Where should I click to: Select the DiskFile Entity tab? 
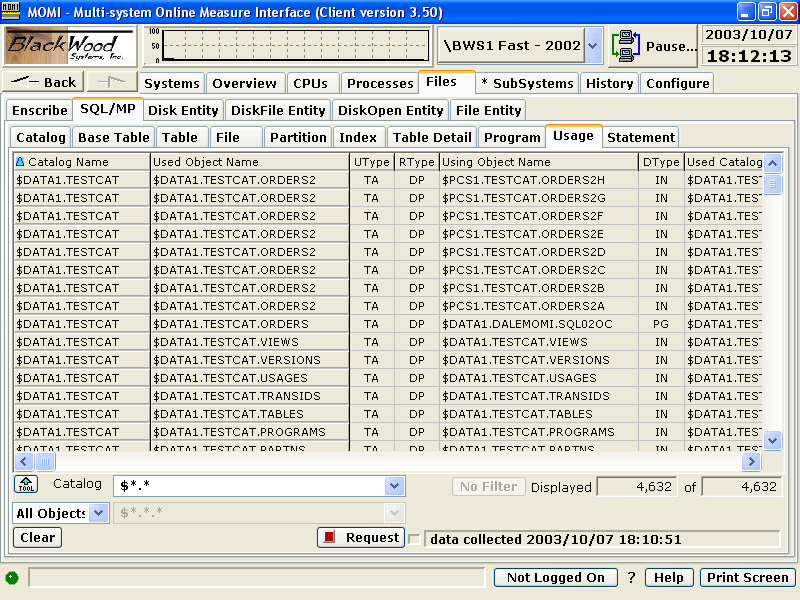coord(279,110)
